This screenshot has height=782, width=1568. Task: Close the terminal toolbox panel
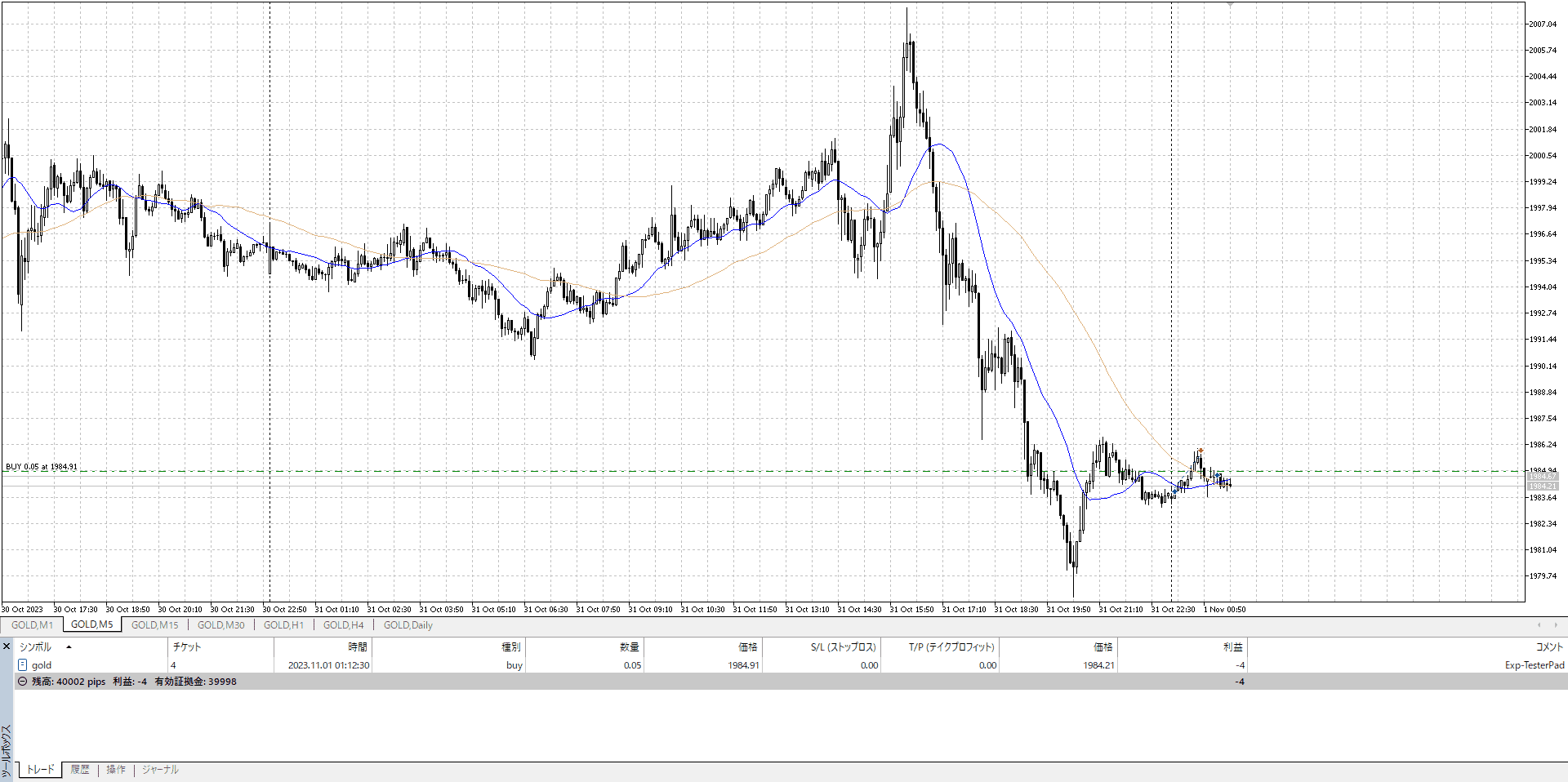[x=7, y=646]
